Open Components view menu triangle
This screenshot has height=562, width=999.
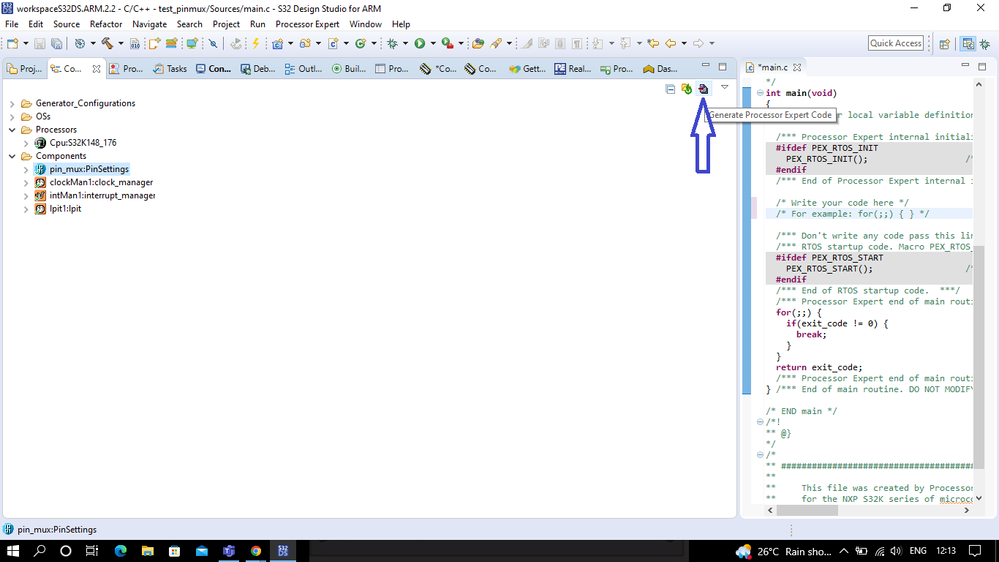click(724, 88)
